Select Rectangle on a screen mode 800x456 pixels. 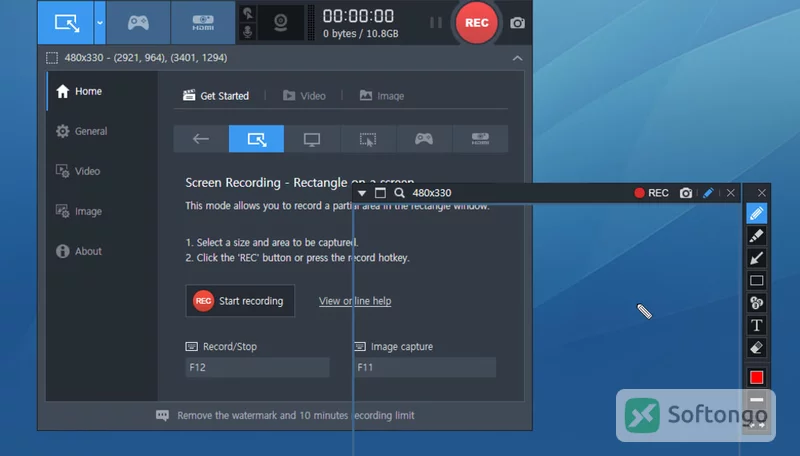[x=257, y=139]
